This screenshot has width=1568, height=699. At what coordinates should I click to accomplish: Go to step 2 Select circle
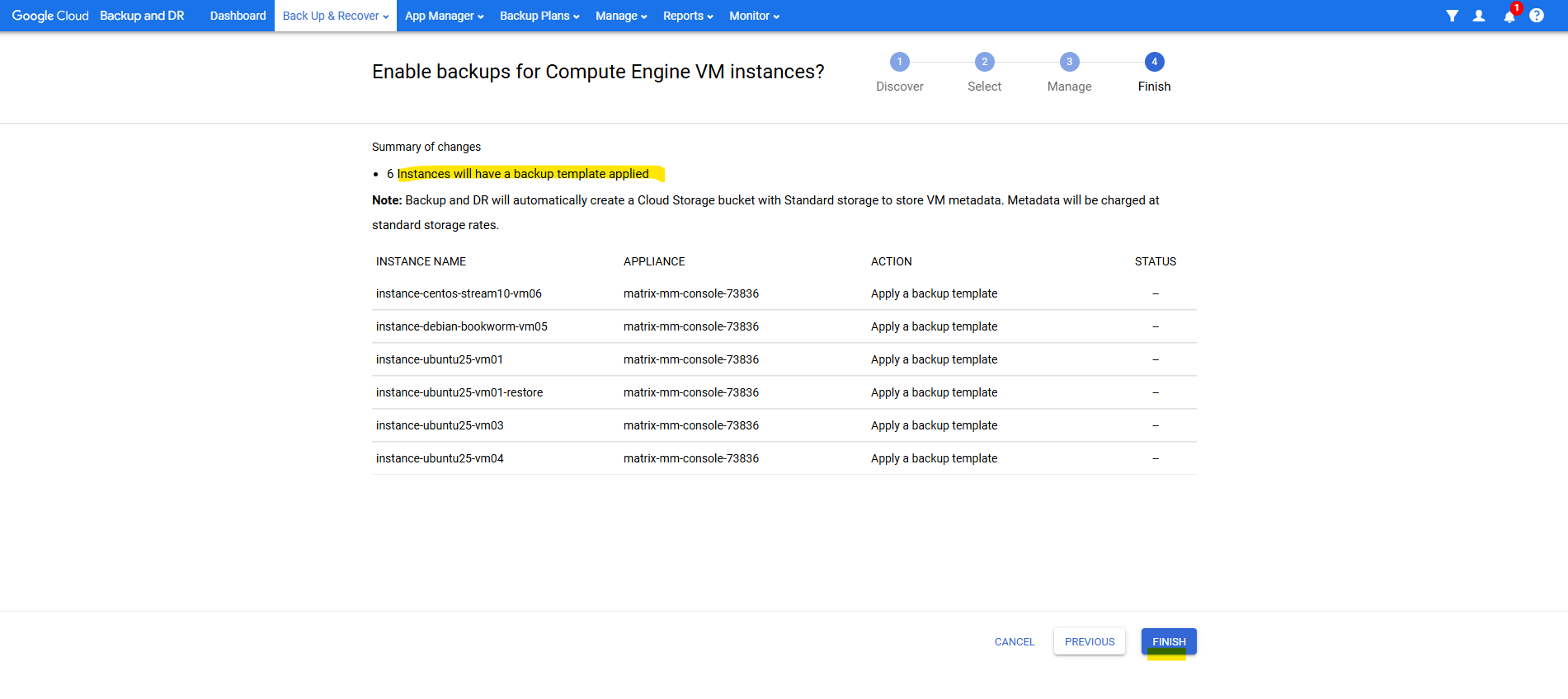984,62
